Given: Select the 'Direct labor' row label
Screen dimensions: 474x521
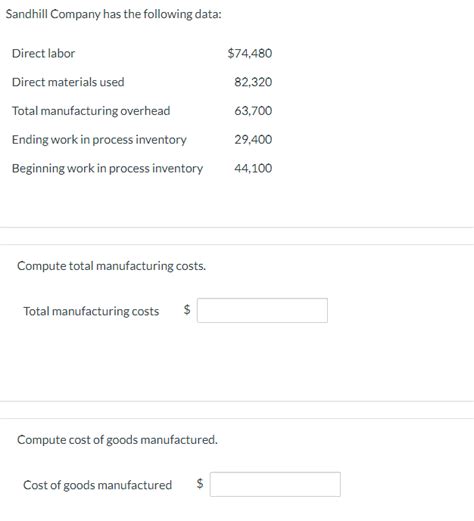Looking at the screenshot, I should tap(43, 53).
